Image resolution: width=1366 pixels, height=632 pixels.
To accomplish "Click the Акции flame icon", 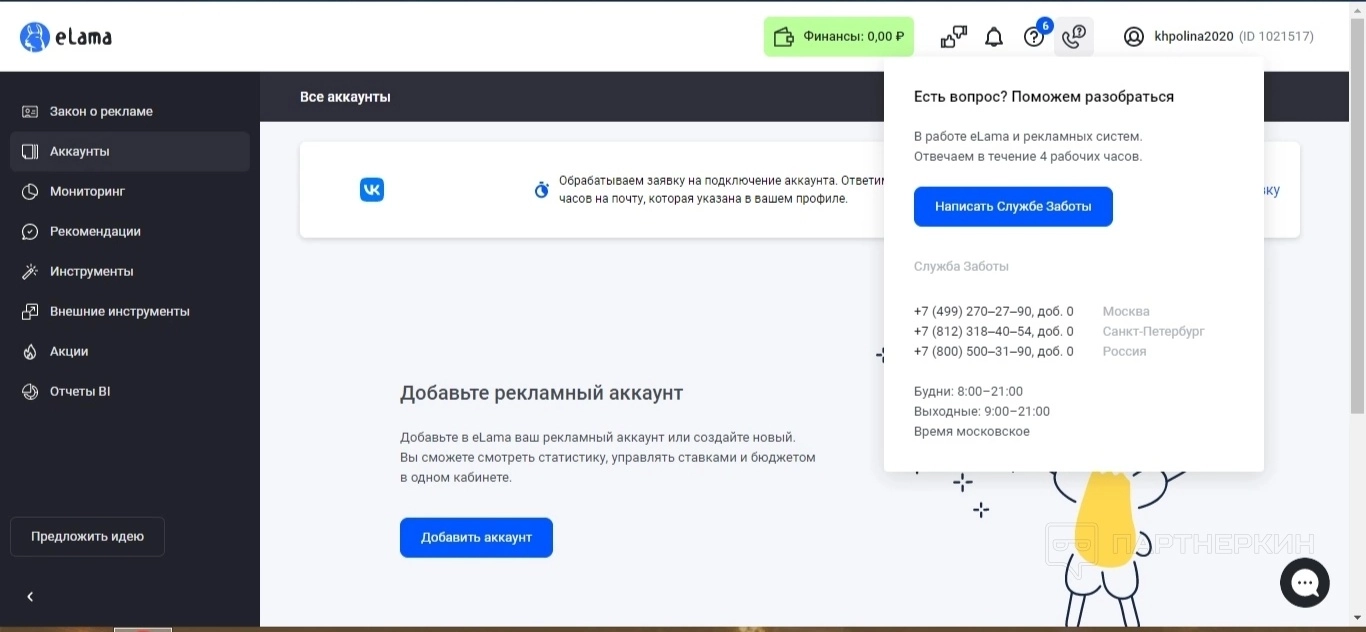I will pyautogui.click(x=30, y=352).
